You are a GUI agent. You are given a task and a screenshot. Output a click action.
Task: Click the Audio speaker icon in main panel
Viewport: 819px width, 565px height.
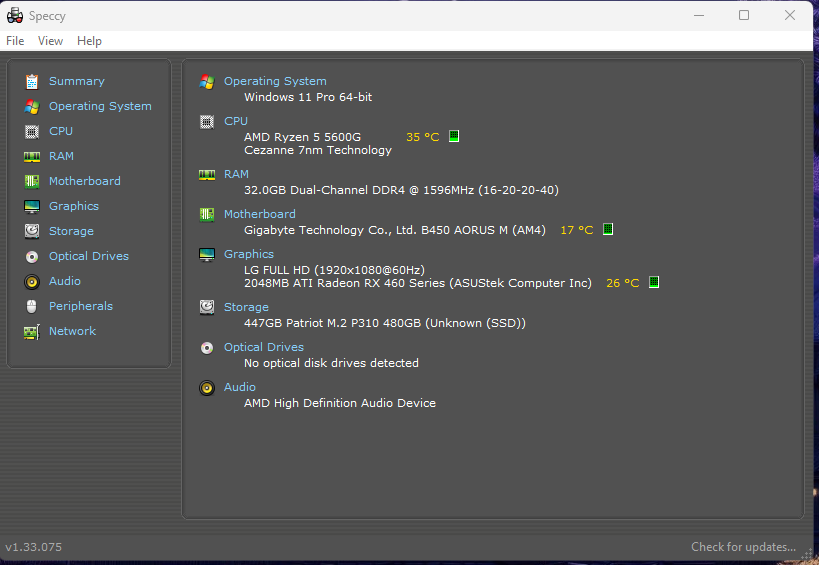pos(207,387)
